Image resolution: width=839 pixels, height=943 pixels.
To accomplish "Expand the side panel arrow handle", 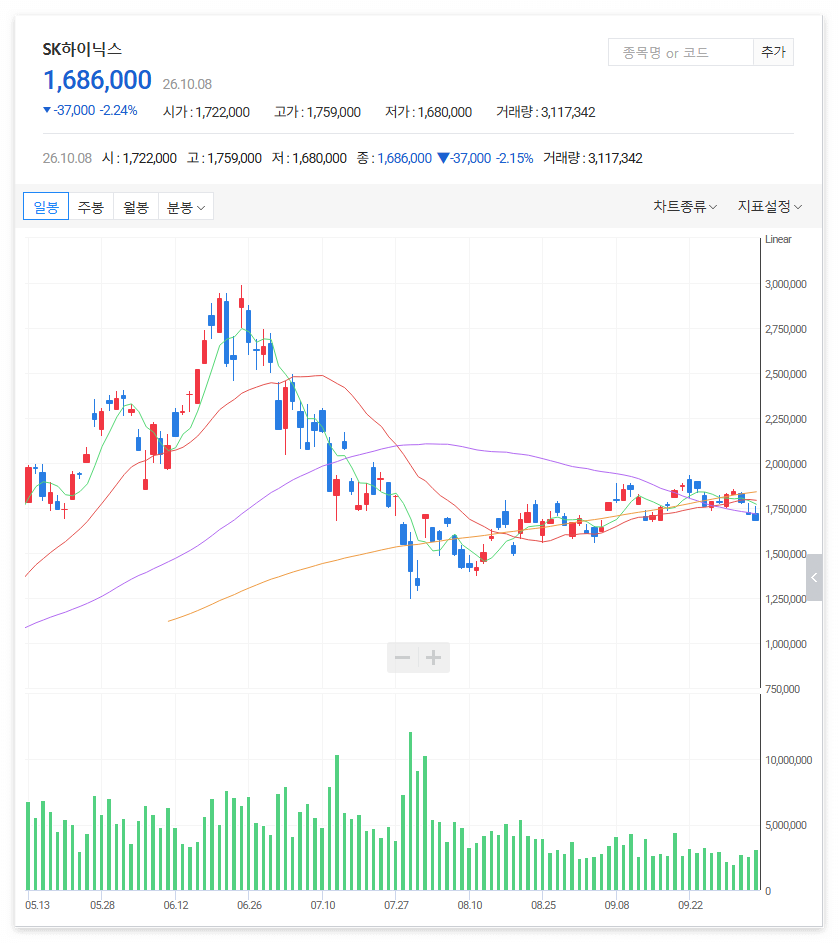I will coord(814,577).
